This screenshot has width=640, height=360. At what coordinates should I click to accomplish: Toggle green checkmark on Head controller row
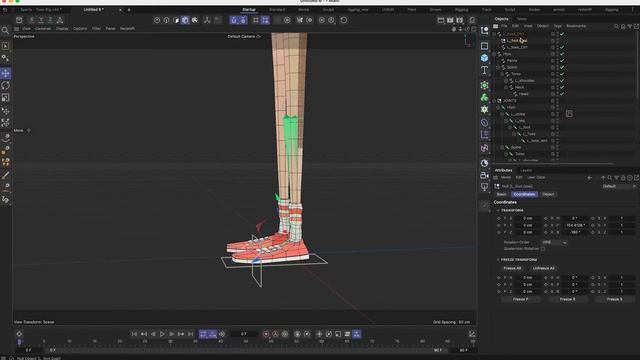pyautogui.click(x=562, y=94)
